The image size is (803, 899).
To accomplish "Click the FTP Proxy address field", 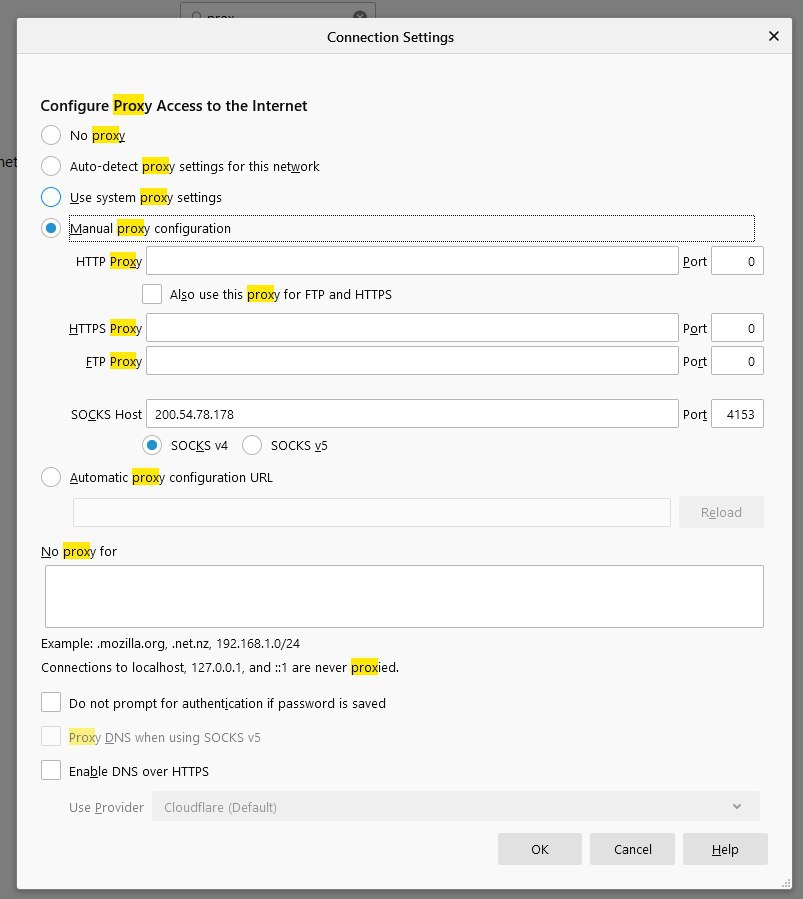I will (x=412, y=361).
